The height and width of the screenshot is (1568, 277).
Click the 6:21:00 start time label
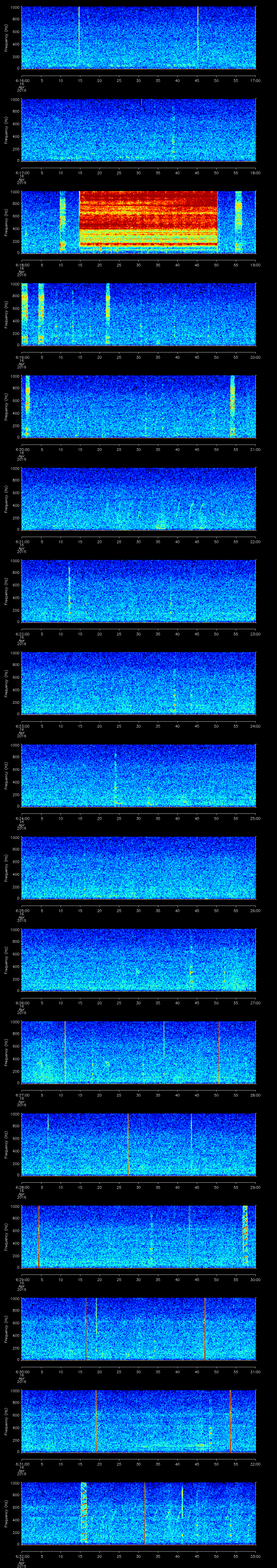click(22, 542)
